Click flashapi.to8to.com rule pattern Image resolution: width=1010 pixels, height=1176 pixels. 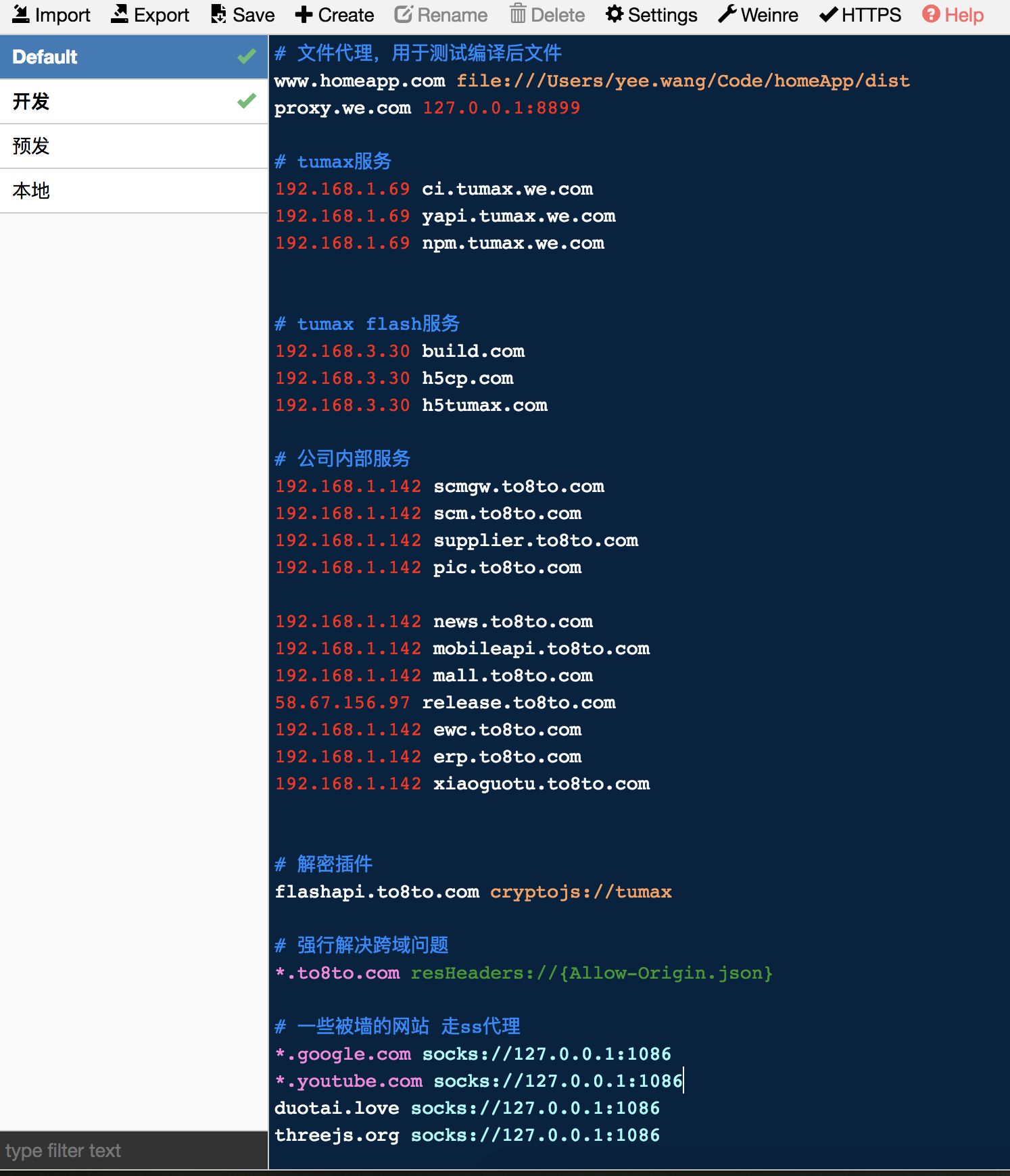[377, 891]
